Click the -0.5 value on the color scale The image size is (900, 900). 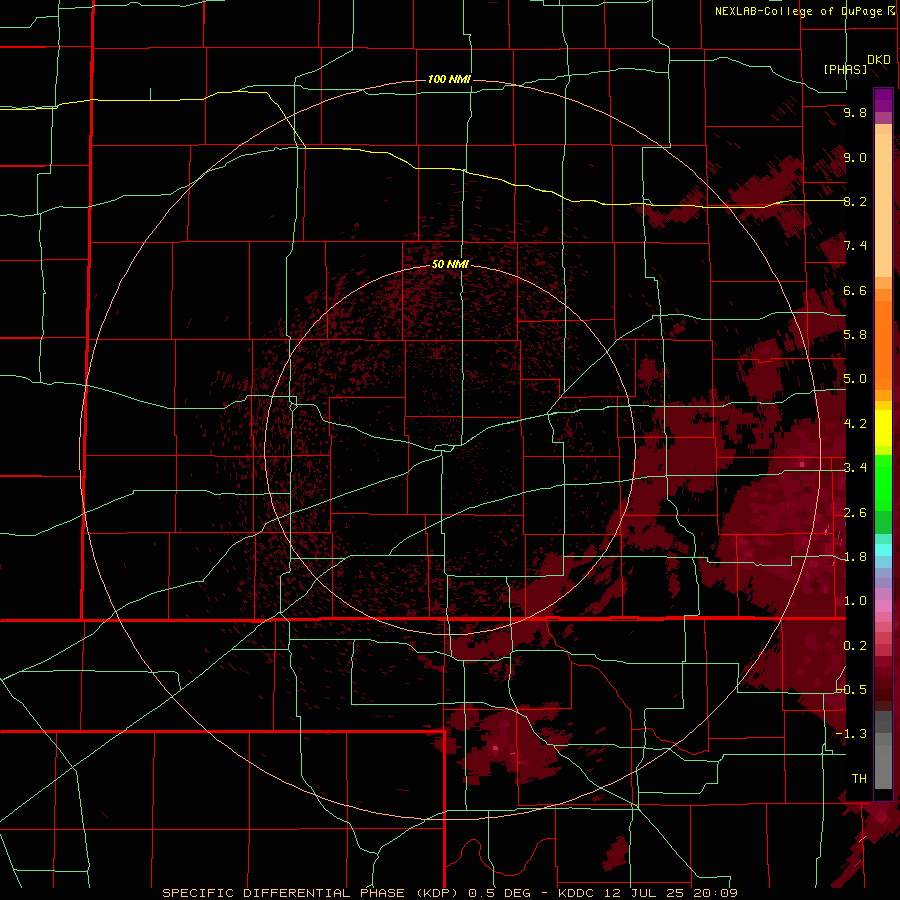(851, 690)
